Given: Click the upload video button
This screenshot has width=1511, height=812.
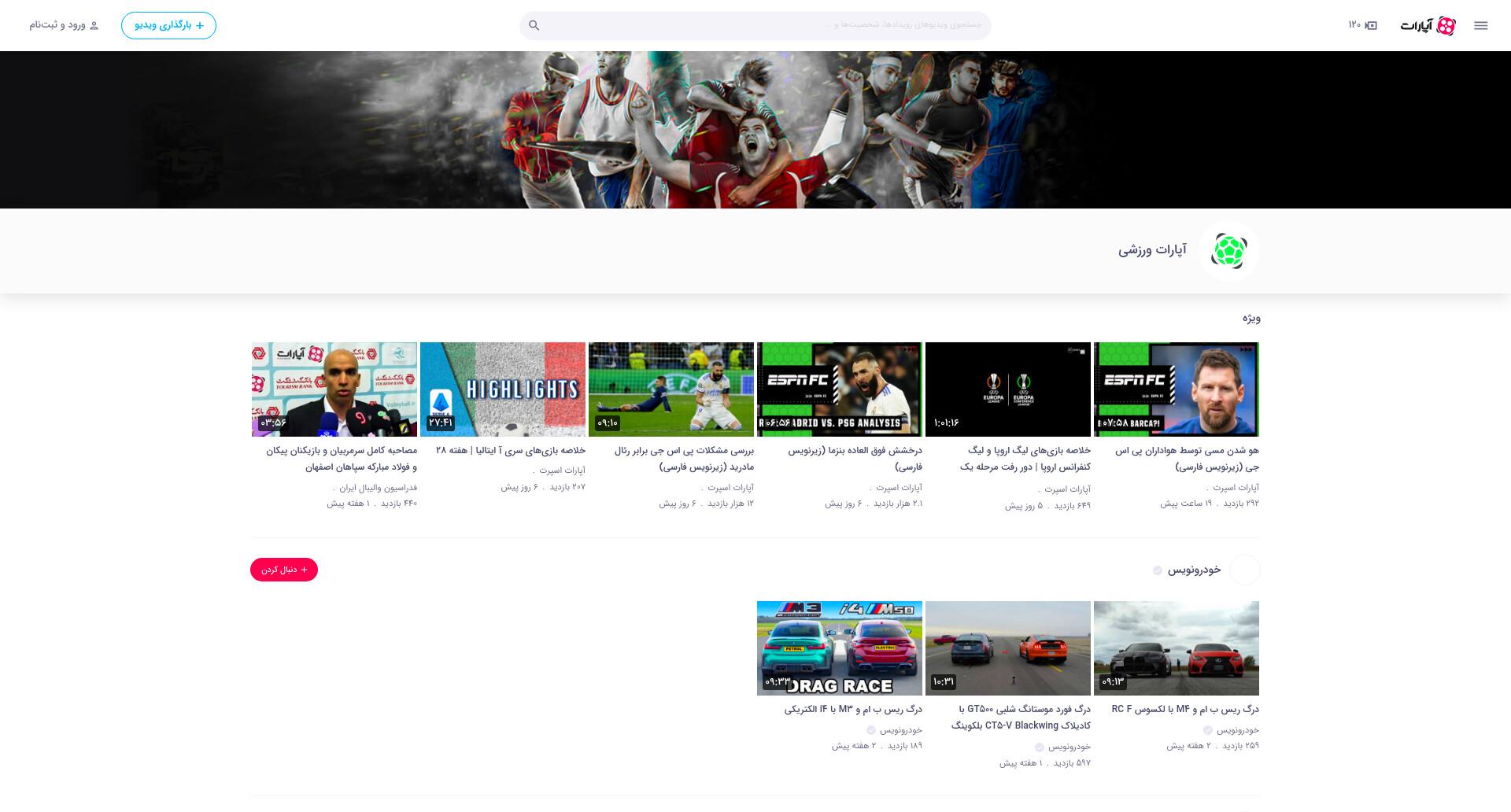Looking at the screenshot, I should coord(168,25).
